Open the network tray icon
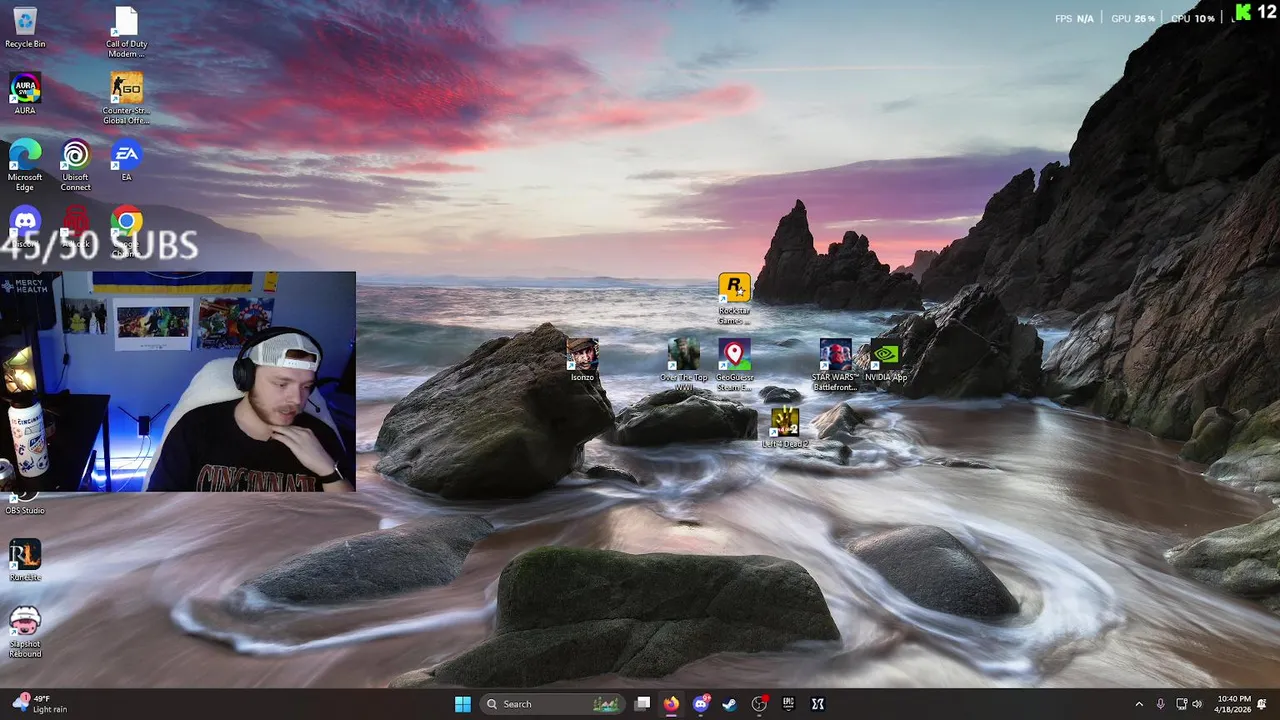Image resolution: width=1280 pixels, height=720 pixels. [x=1181, y=704]
